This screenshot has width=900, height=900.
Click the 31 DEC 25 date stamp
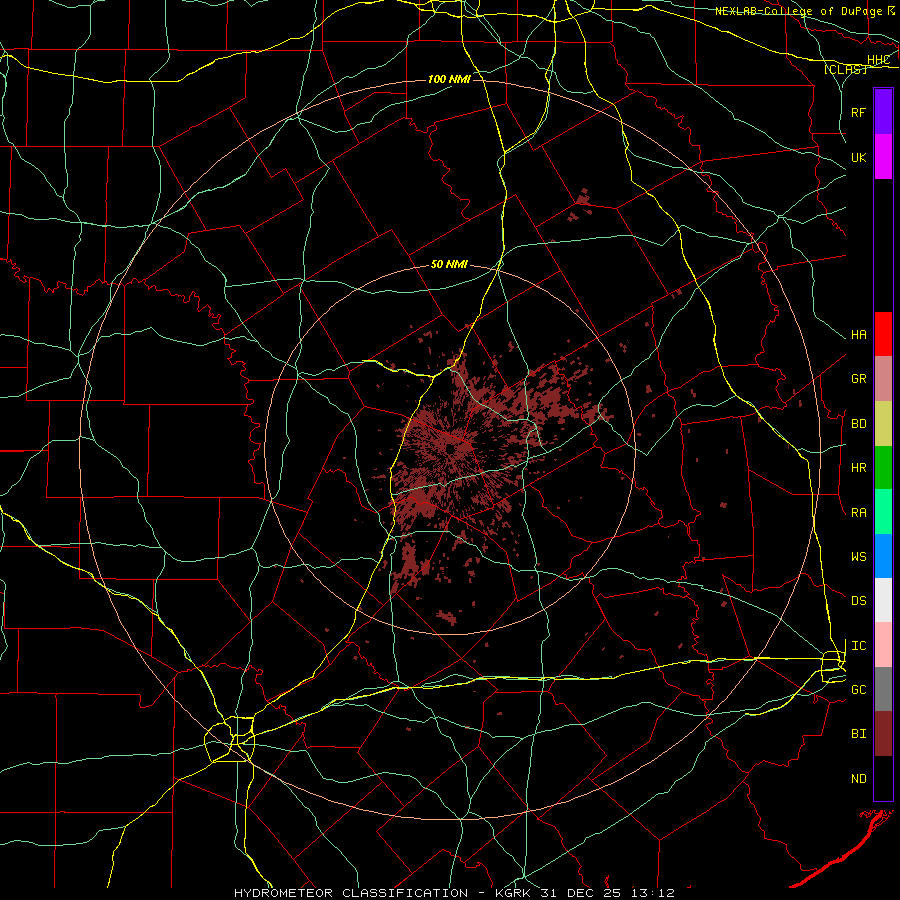pyautogui.click(x=584, y=893)
